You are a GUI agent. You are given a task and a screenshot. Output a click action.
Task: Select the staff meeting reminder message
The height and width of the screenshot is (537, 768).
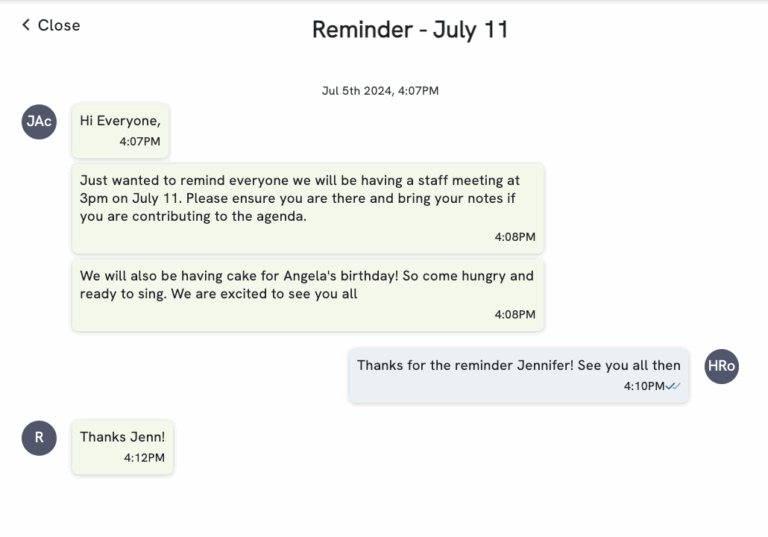tap(308, 208)
